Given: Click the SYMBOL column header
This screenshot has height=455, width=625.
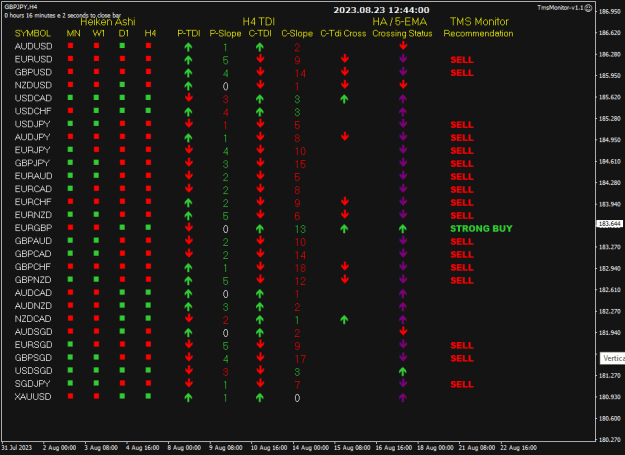Looking at the screenshot, I should click(33, 33).
